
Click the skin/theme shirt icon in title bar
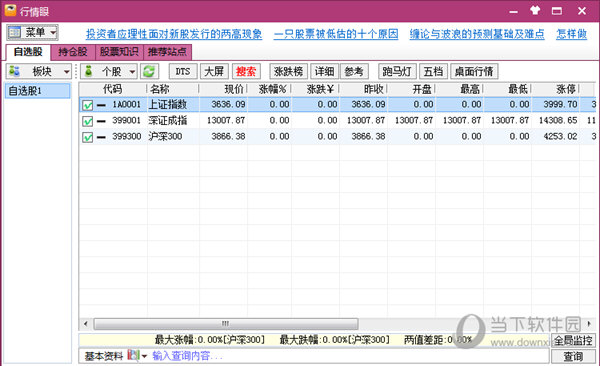535,11
